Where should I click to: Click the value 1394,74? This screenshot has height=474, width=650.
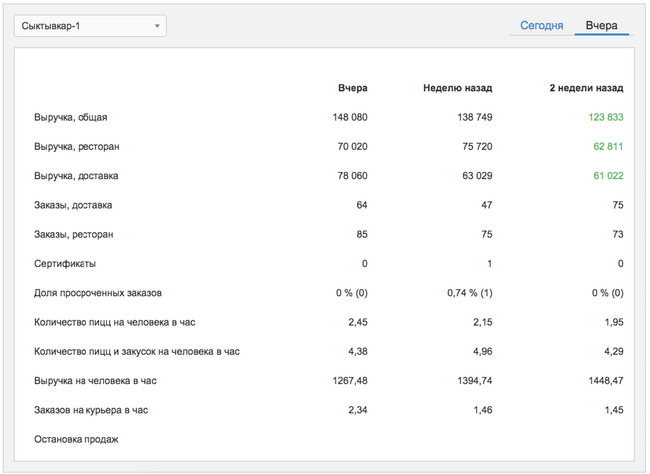(475, 381)
